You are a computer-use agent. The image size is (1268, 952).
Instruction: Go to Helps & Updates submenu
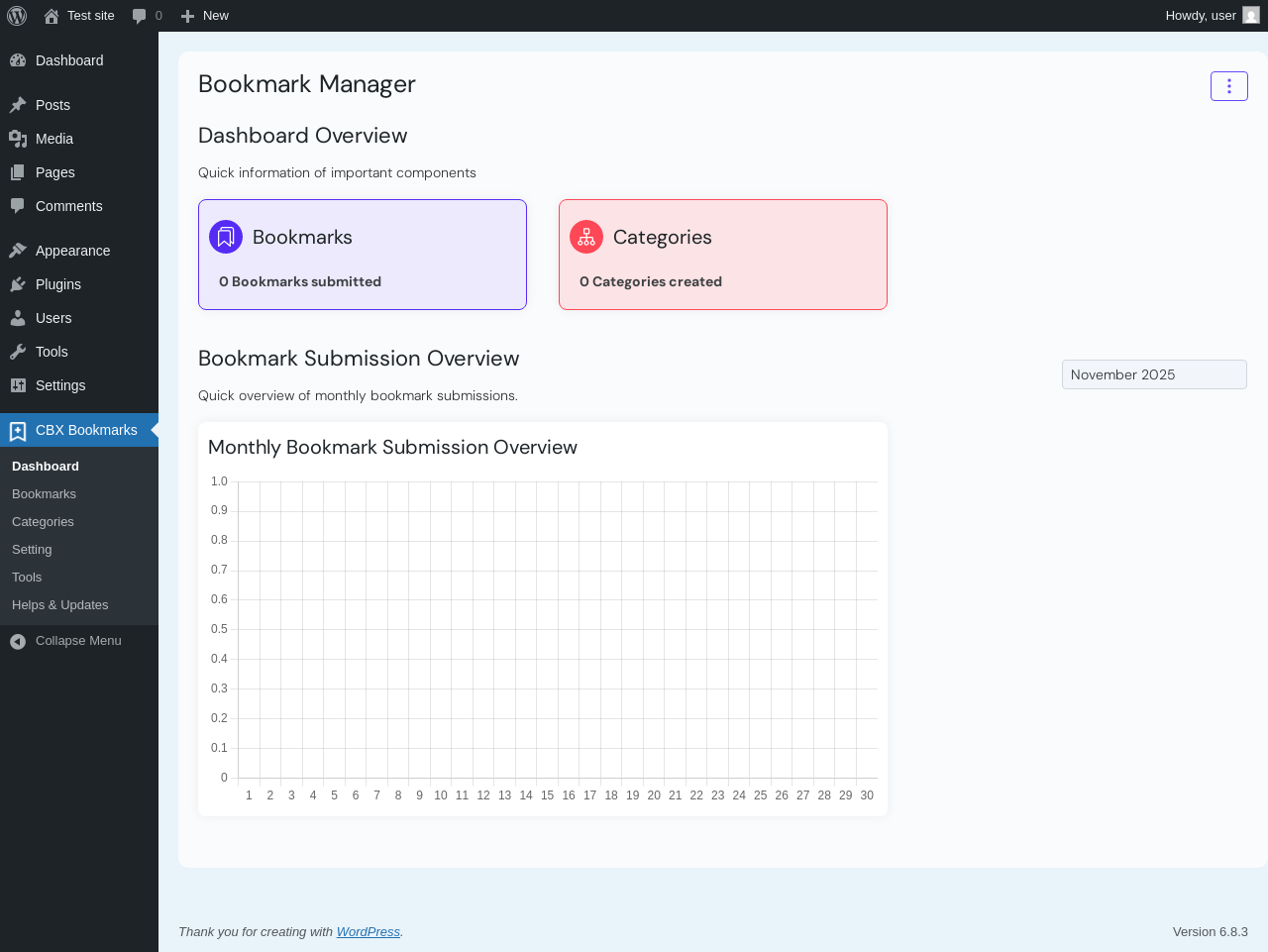[59, 605]
